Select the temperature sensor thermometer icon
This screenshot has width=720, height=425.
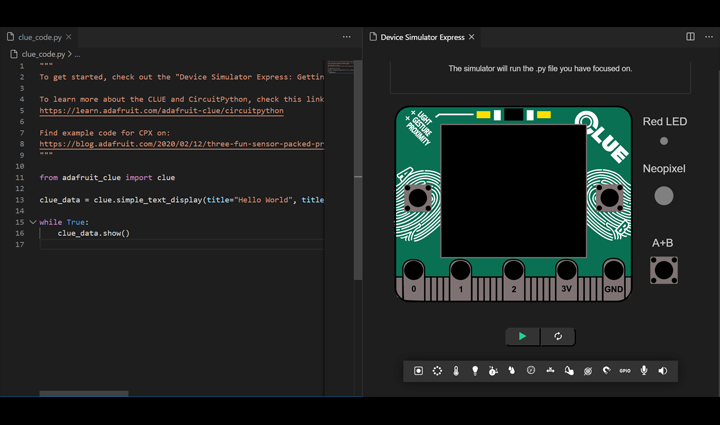point(456,371)
